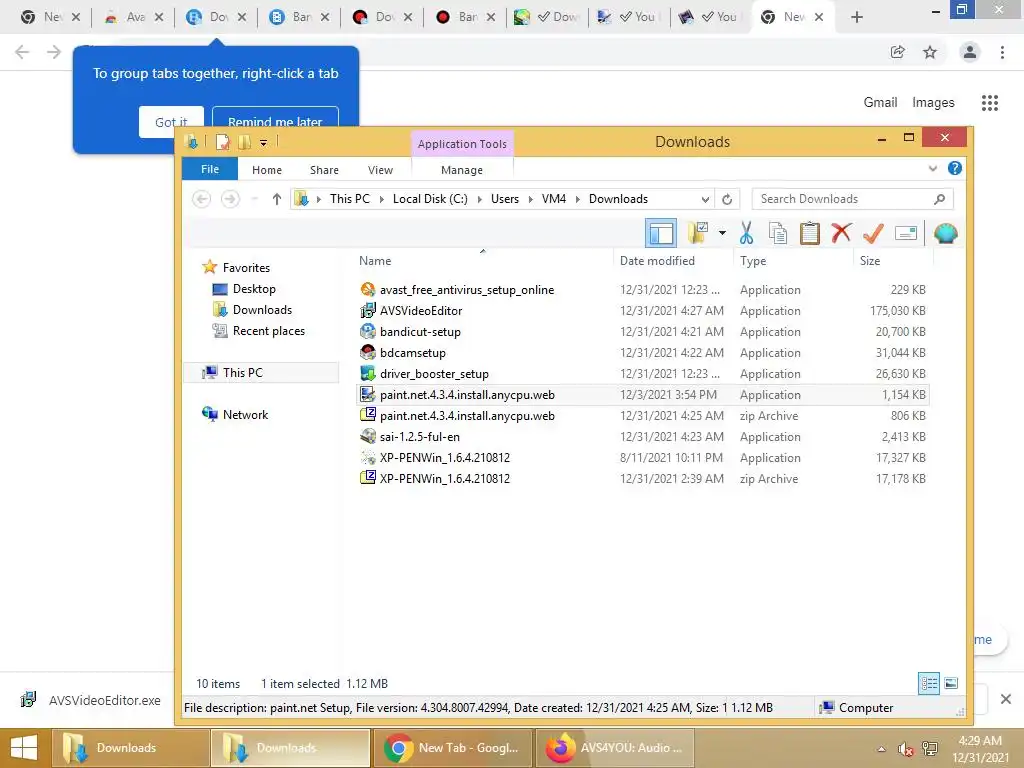1024x768 pixels.
Task: Expand the ribbon with the chevron arrow
Action: click(933, 168)
